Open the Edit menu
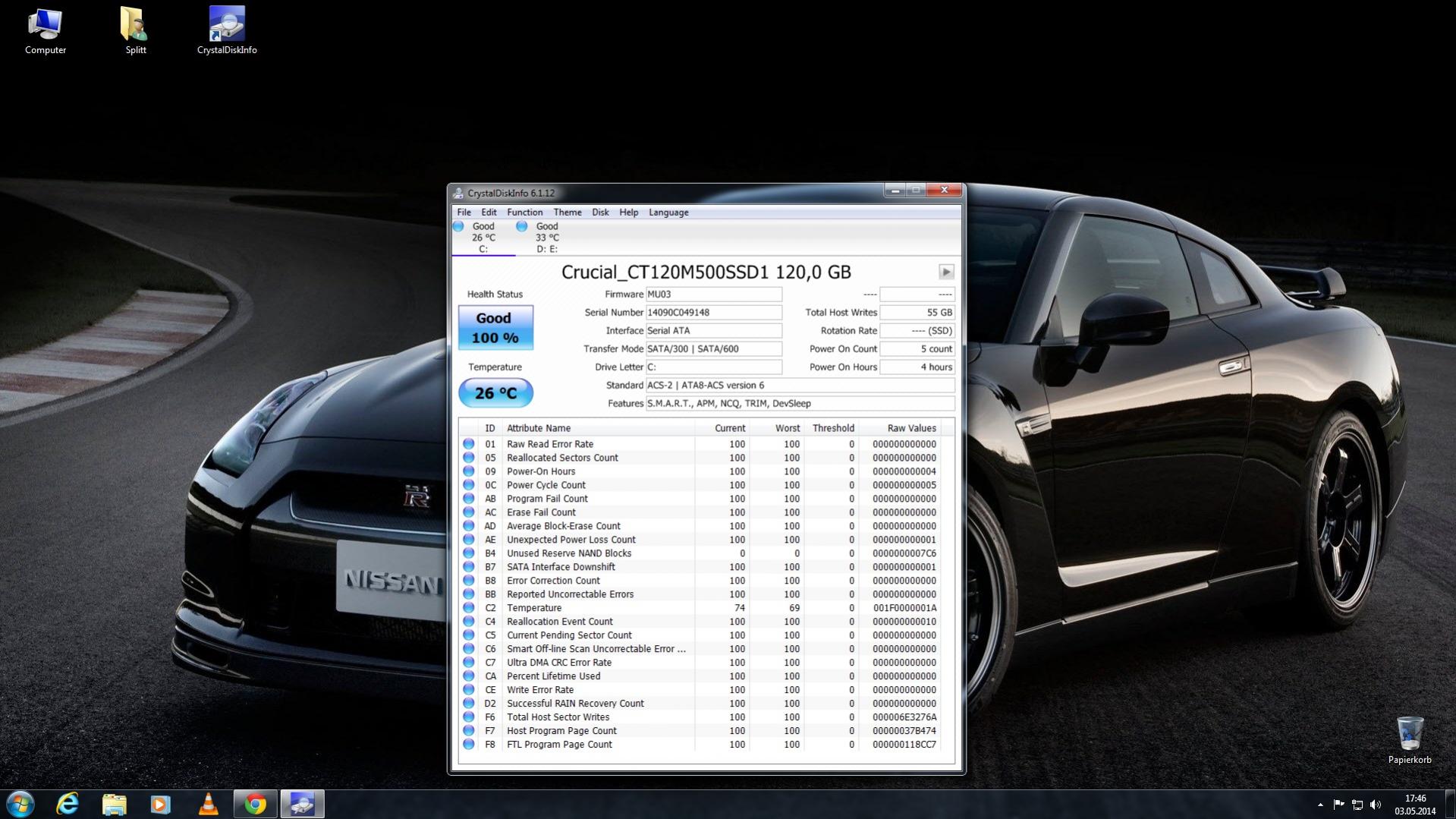Viewport: 1456px width, 819px height. point(489,213)
